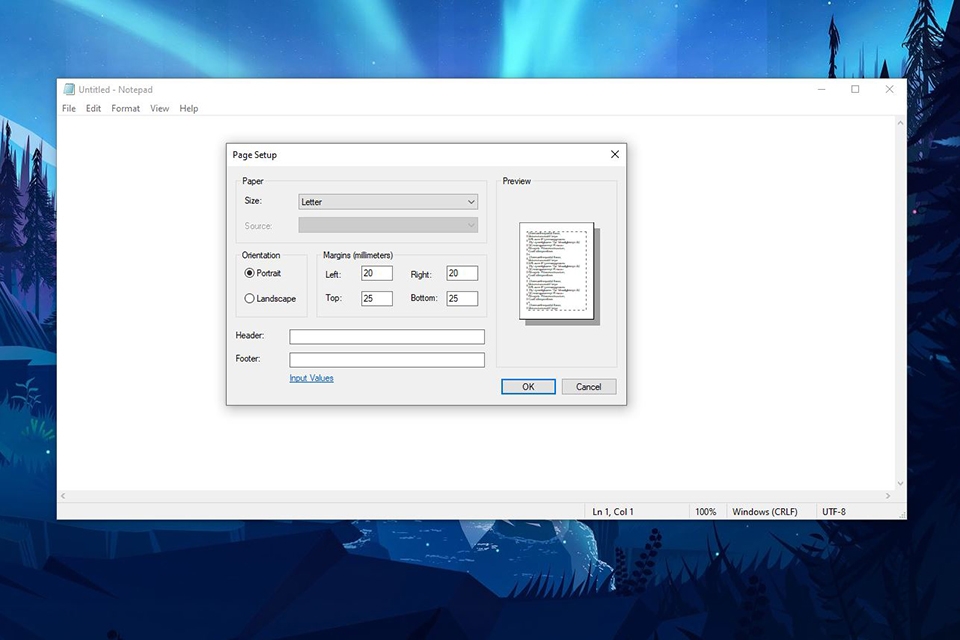Click the page preview thumbnail
Viewport: 960px width, 640px height.
[557, 270]
